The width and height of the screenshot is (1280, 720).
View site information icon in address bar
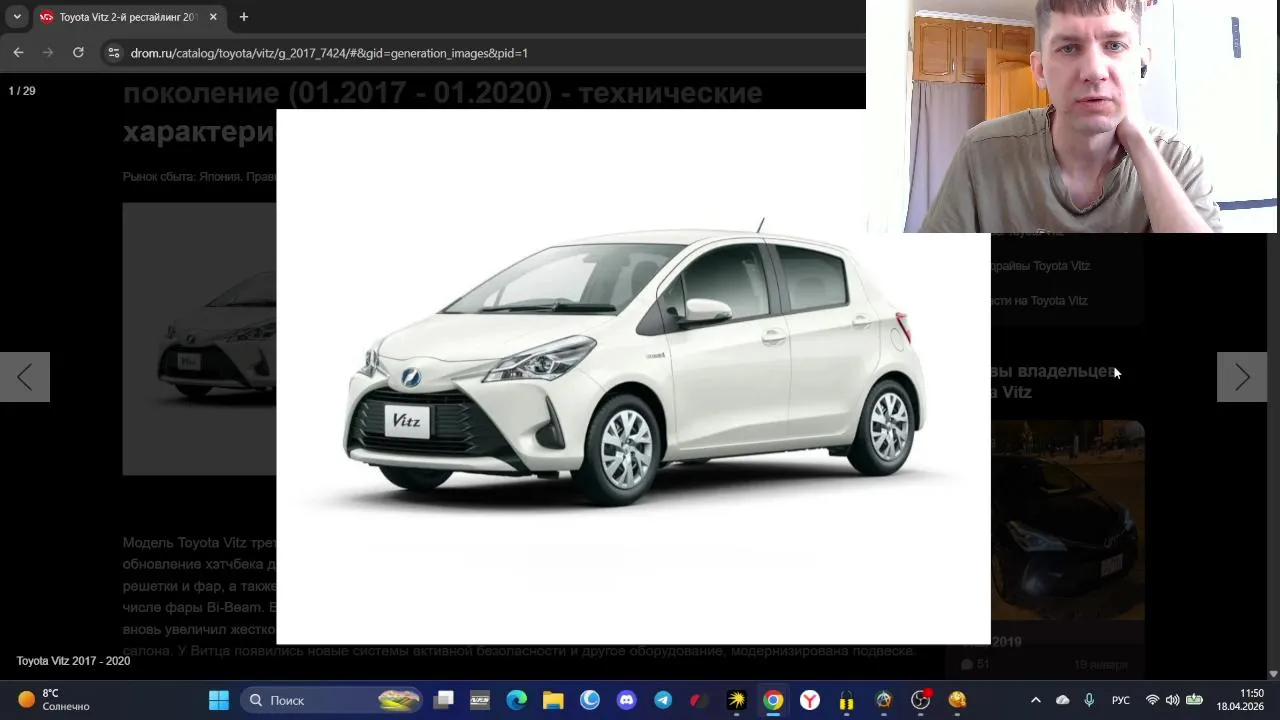113,53
